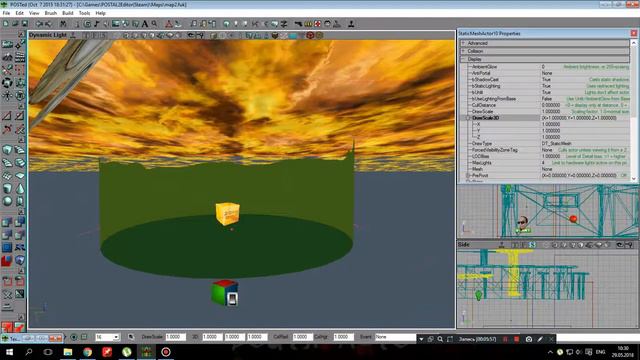640x360 pixels.
Task: Click the Add Static Mesh icon
Action: [20, 247]
